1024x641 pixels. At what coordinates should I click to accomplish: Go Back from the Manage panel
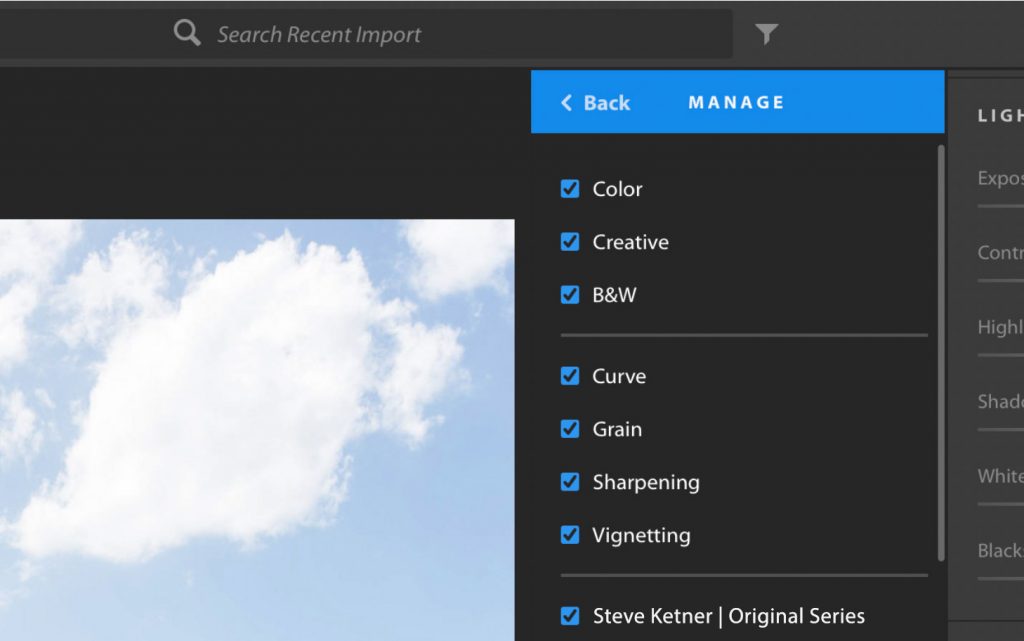[x=595, y=102]
